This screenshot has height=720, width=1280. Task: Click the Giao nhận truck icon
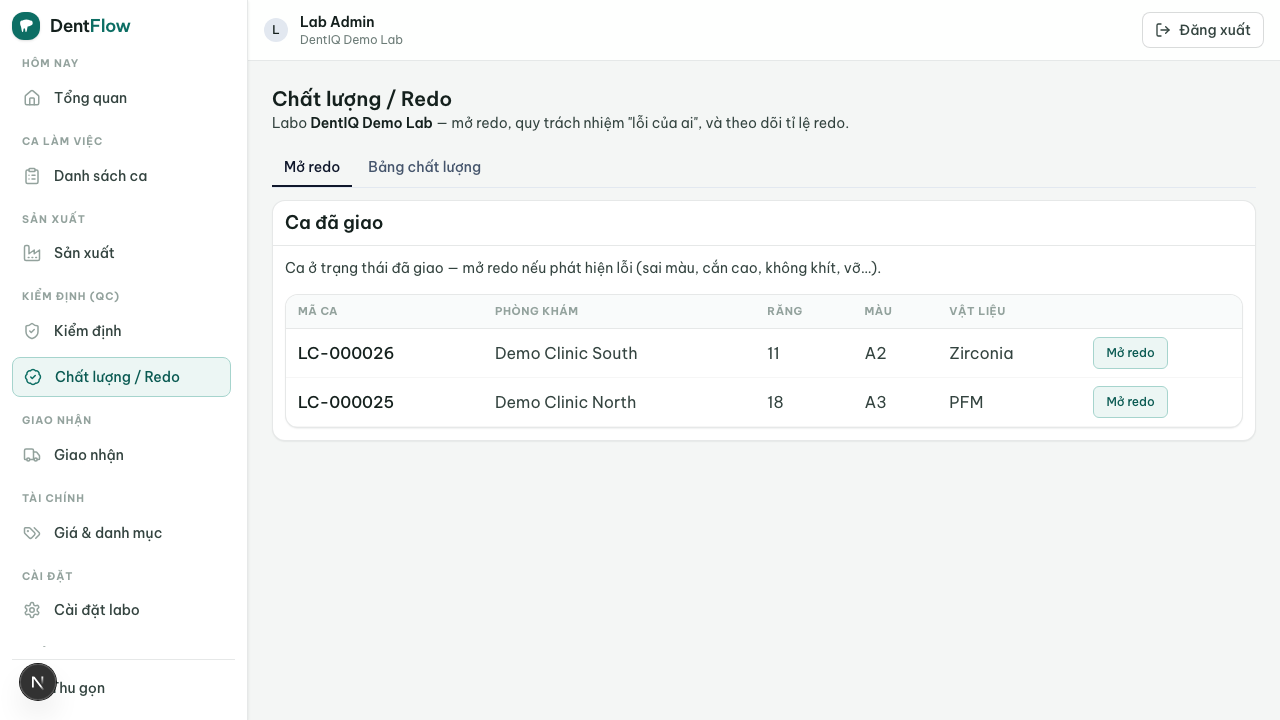click(x=32, y=455)
